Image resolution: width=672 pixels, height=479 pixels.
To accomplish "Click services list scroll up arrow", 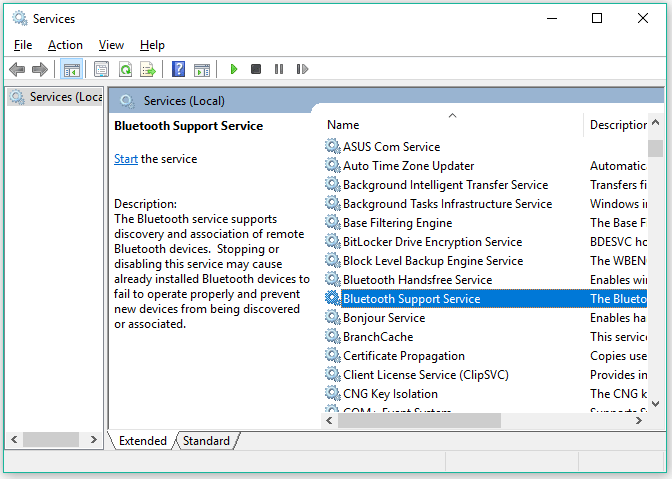I will [655, 123].
